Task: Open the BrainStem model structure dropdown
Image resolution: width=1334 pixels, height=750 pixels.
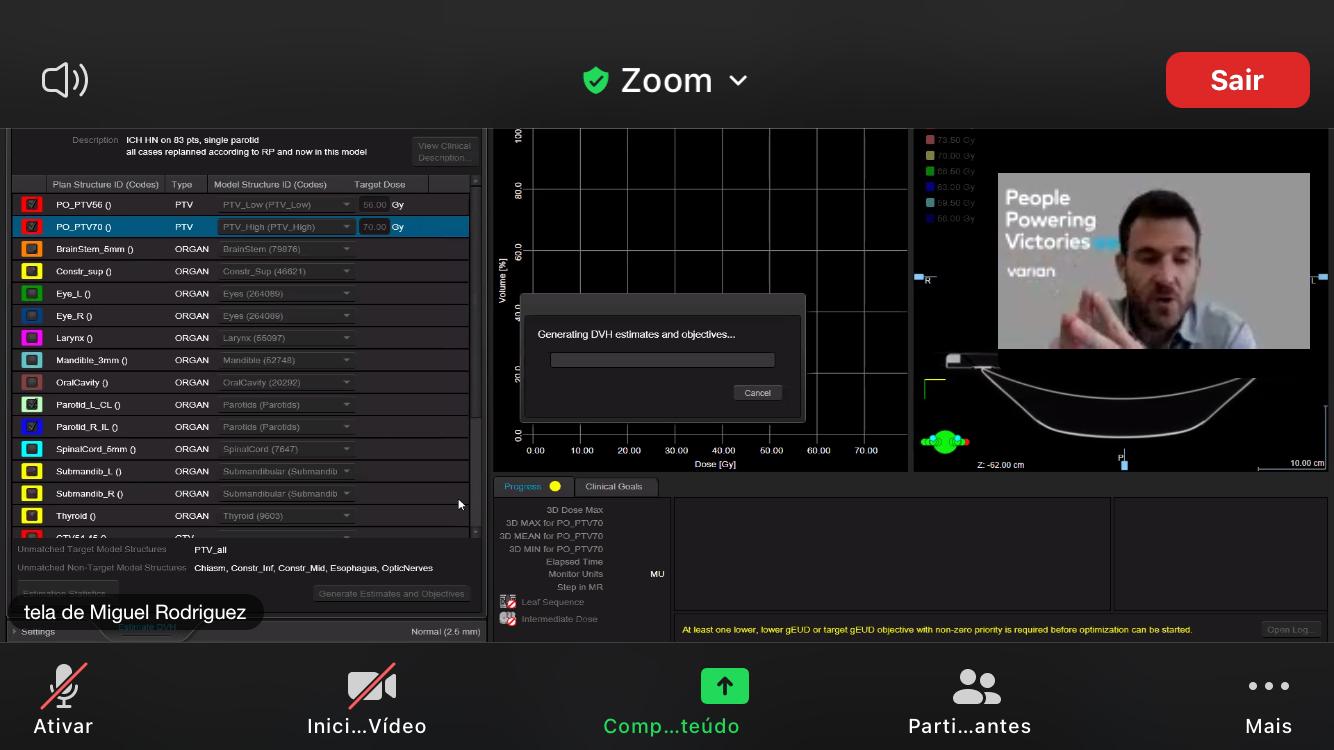Action: click(x=286, y=249)
